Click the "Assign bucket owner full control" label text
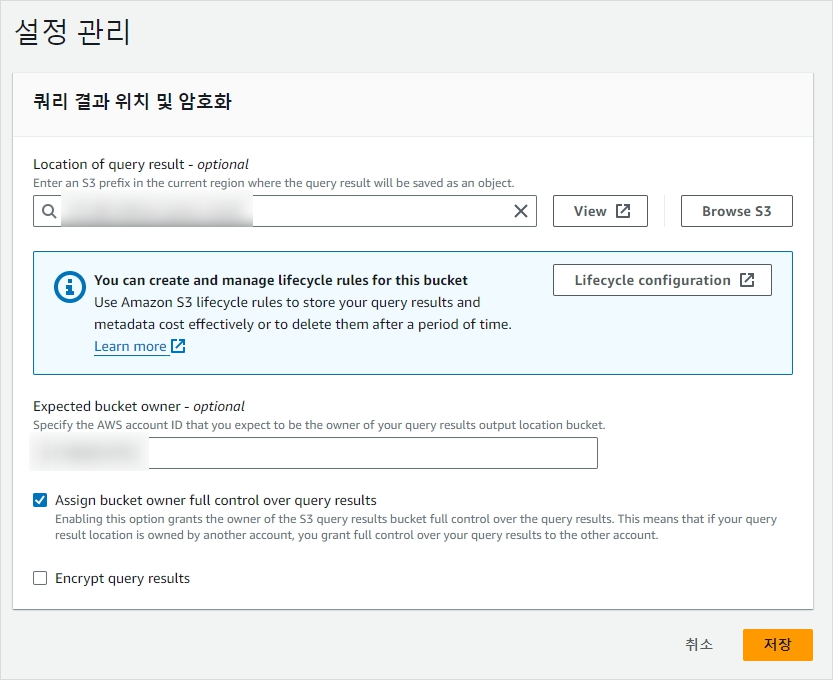Screen dimensions: 833x680 (215, 500)
